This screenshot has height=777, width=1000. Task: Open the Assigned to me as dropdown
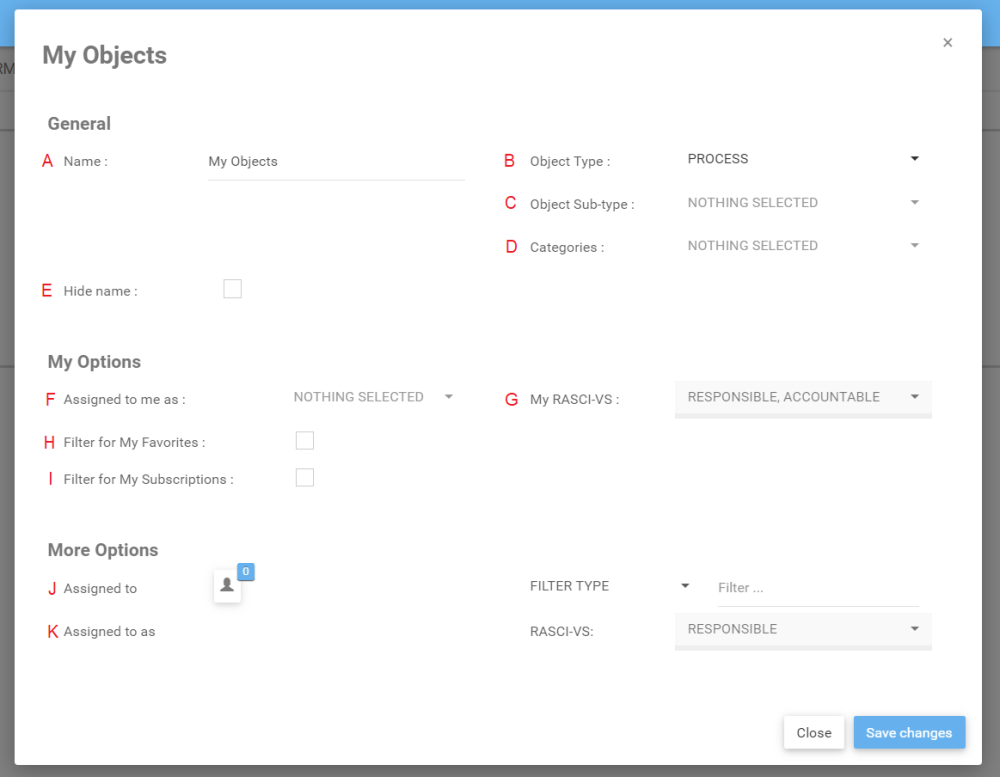coord(373,397)
